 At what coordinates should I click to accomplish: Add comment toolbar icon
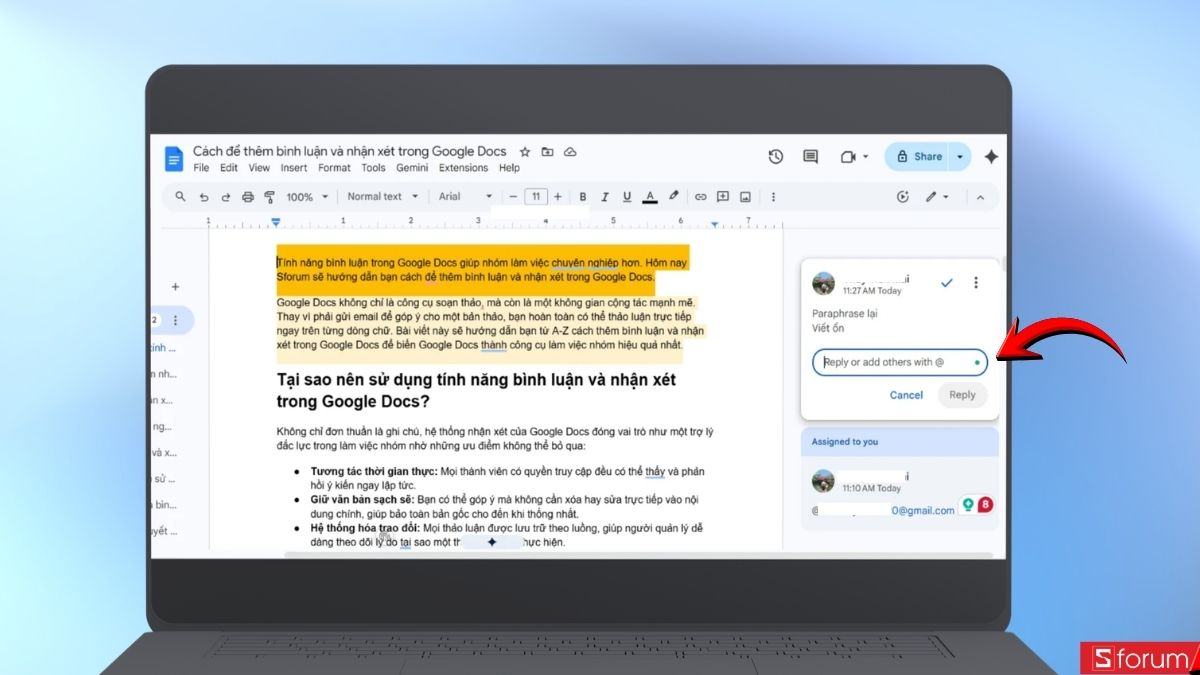tap(722, 197)
